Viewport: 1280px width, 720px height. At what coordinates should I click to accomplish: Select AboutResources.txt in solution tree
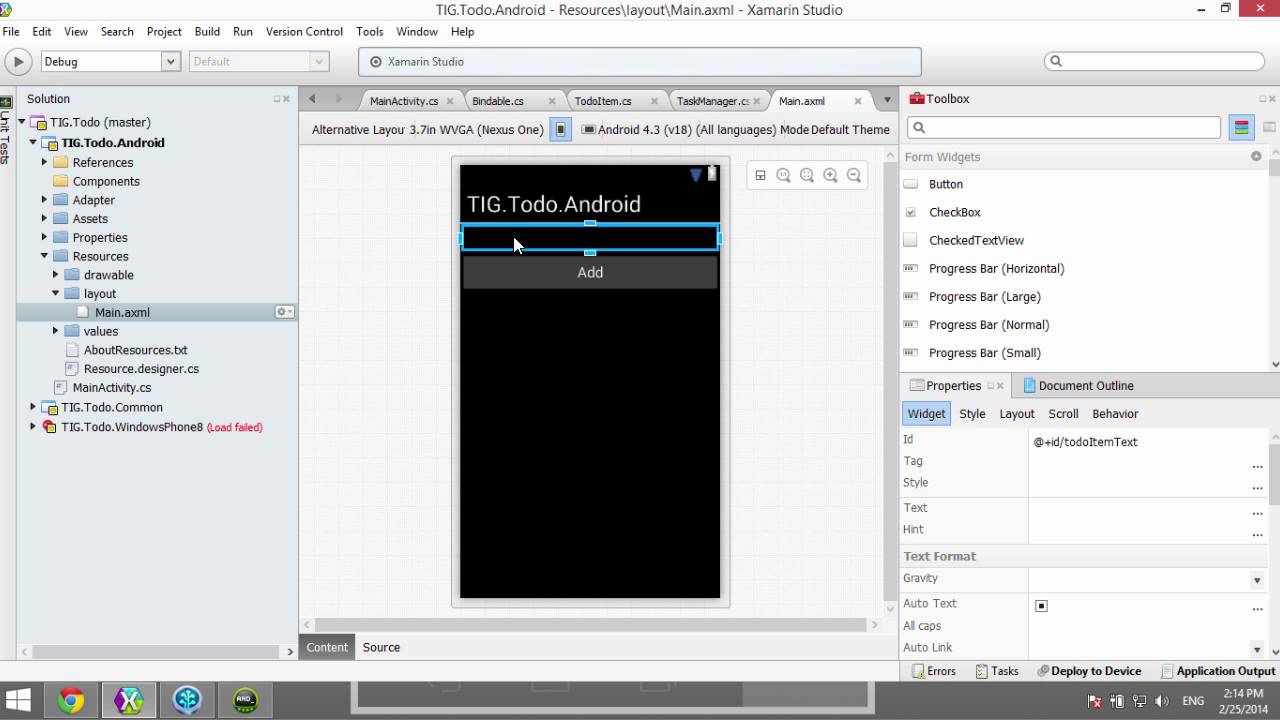pyautogui.click(x=135, y=350)
